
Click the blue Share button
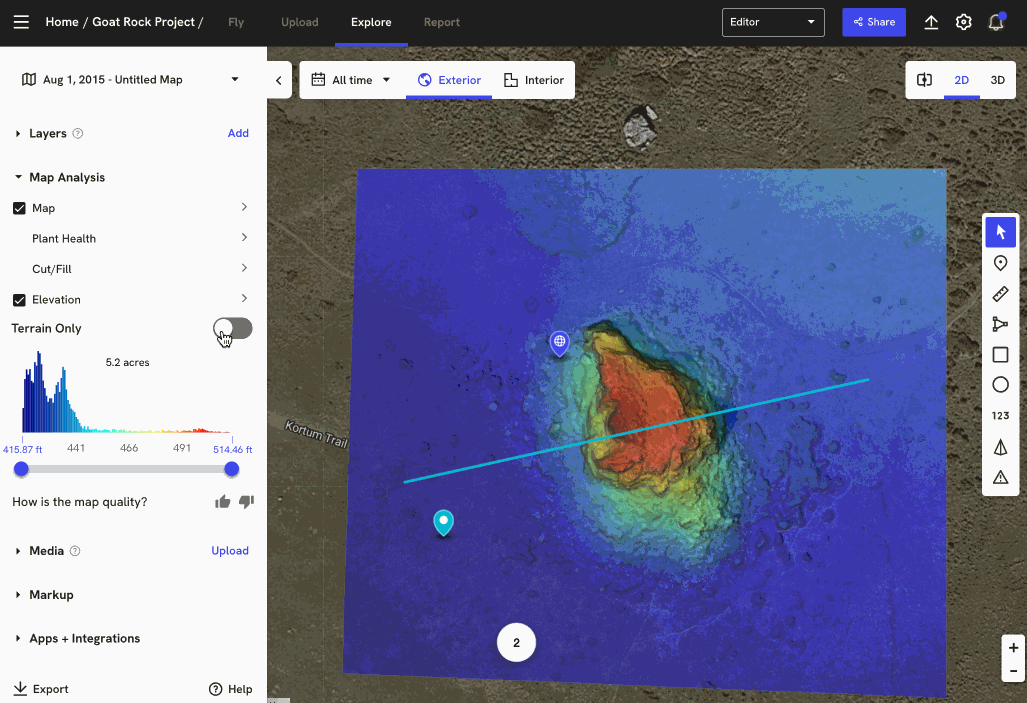coord(873,22)
